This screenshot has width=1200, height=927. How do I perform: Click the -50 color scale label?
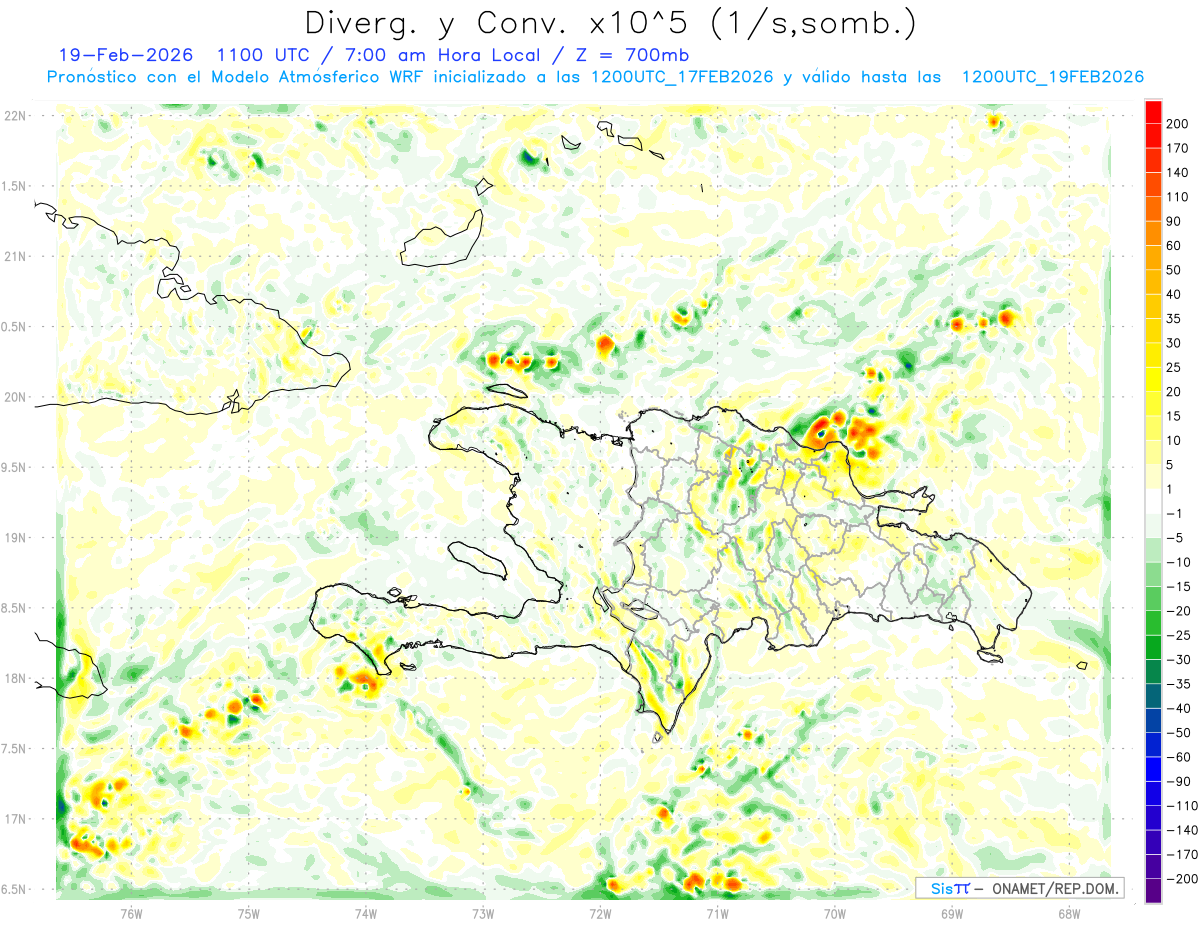(x=1178, y=732)
